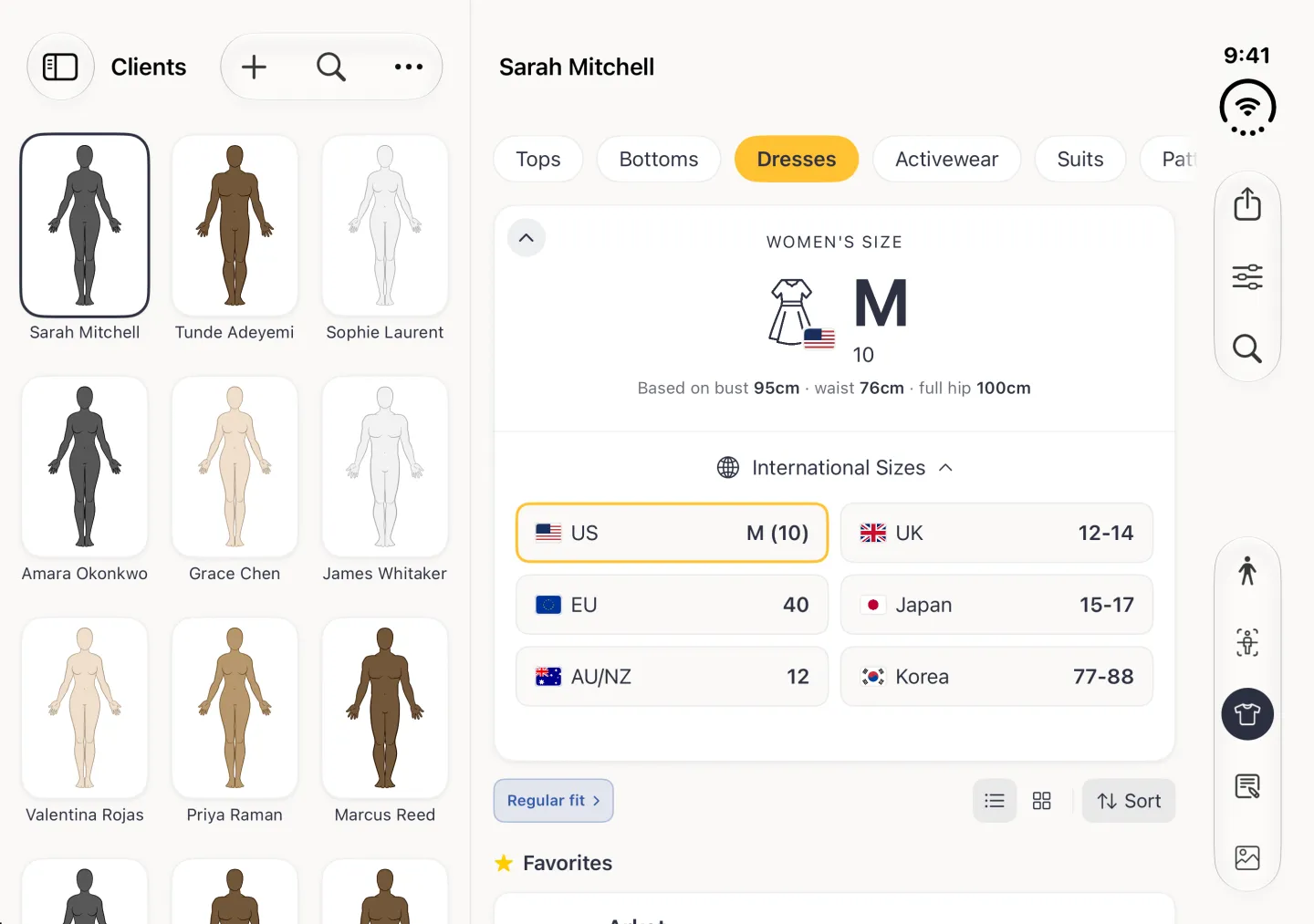
Task: Open the photo gallery icon
Action: tap(1247, 857)
